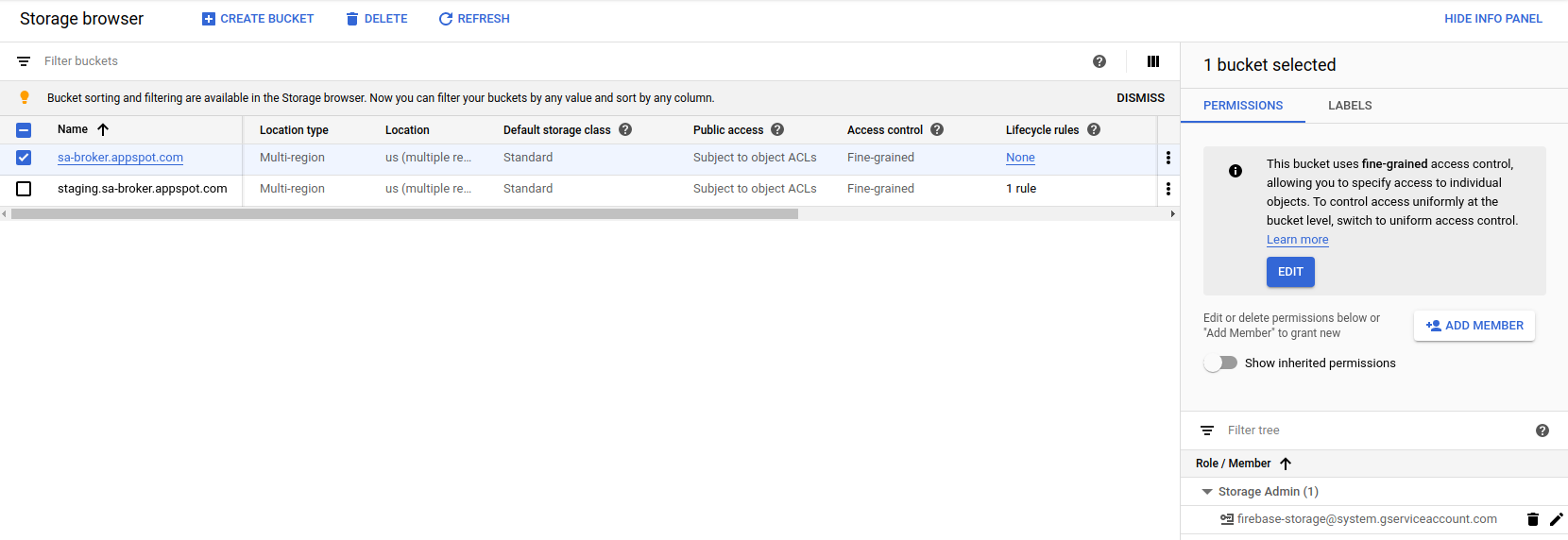1568x540 pixels.
Task: Sort by Name column arrow
Action: 103,129
